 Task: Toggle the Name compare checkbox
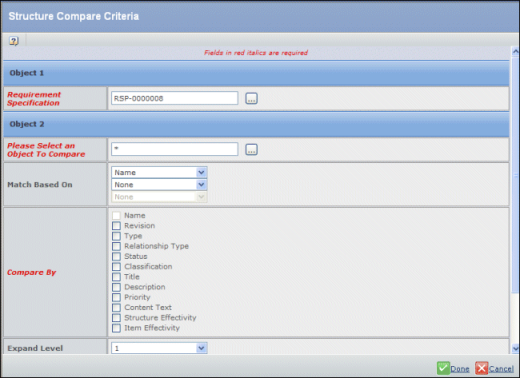tap(116, 216)
